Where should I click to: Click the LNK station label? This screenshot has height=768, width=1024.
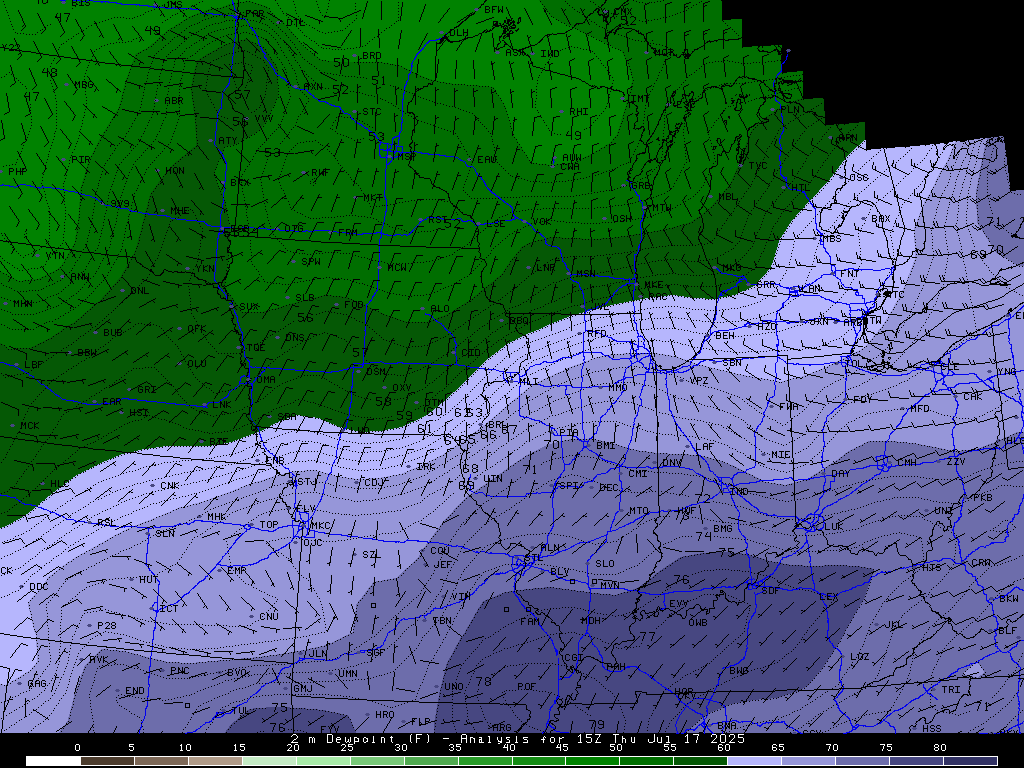[221, 405]
